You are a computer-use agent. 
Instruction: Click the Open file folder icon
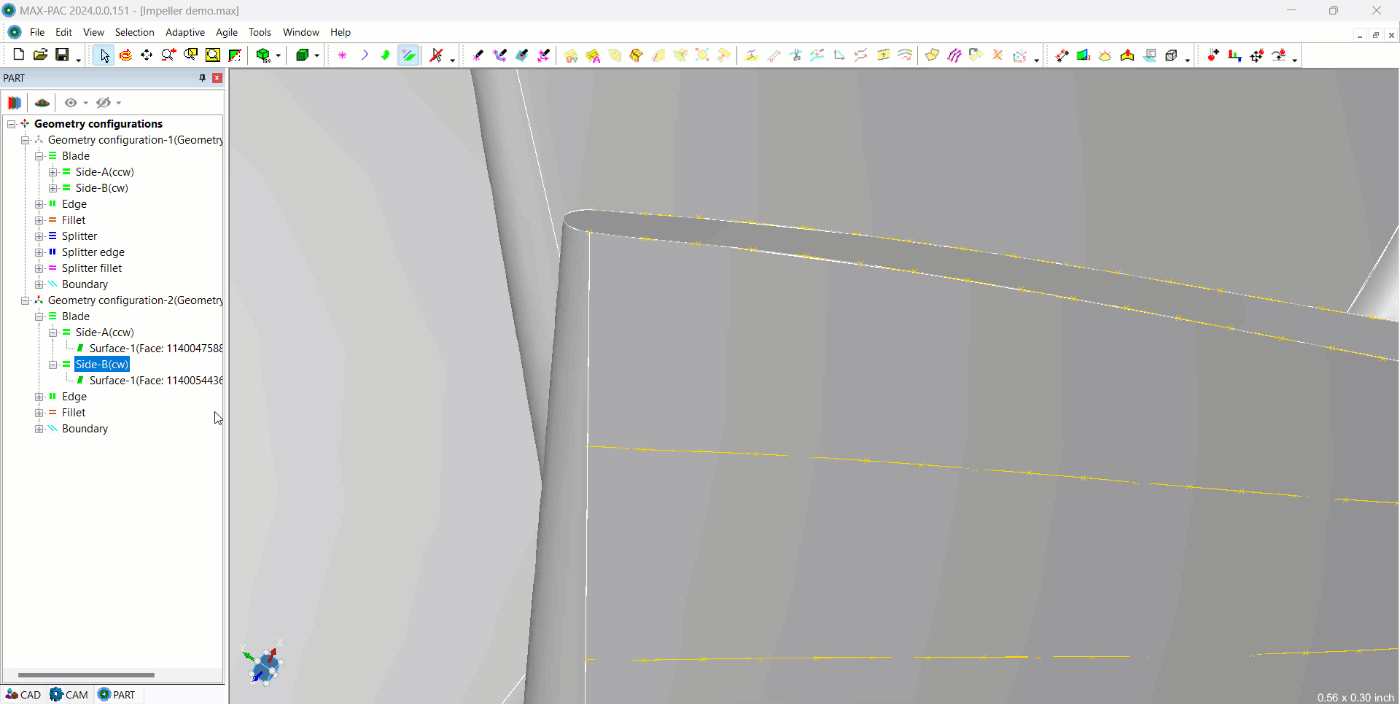click(40, 55)
